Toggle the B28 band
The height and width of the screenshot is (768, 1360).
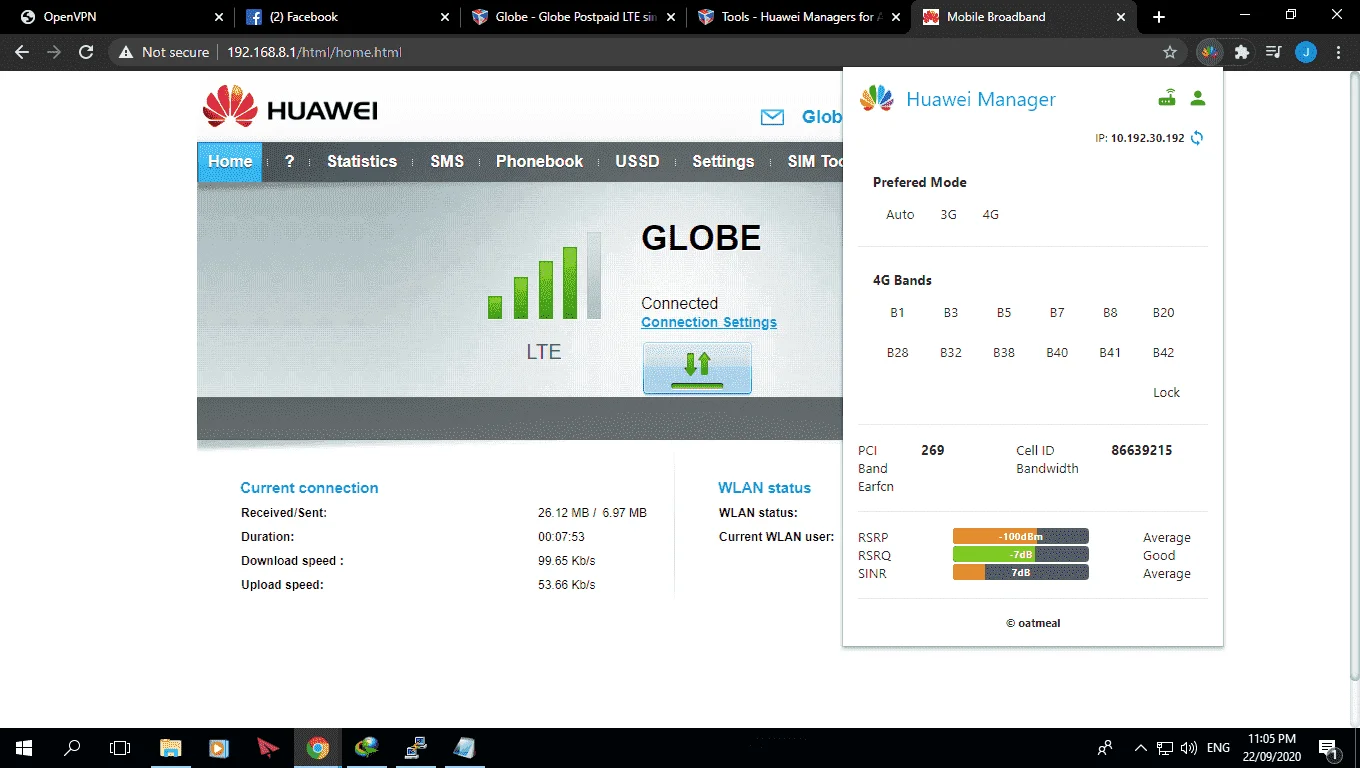(897, 353)
